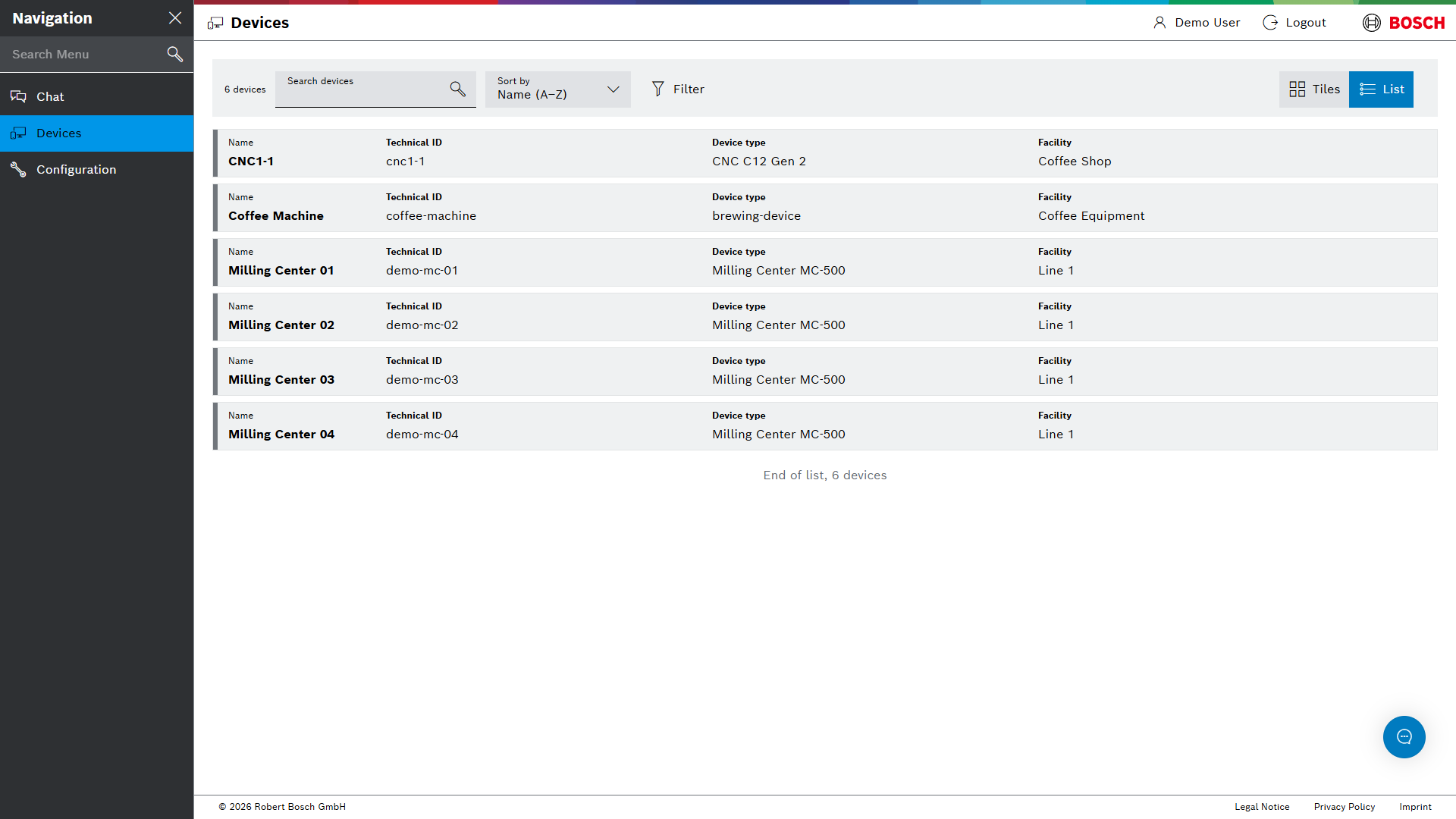
Task: Switch to List view
Action: [1381, 89]
